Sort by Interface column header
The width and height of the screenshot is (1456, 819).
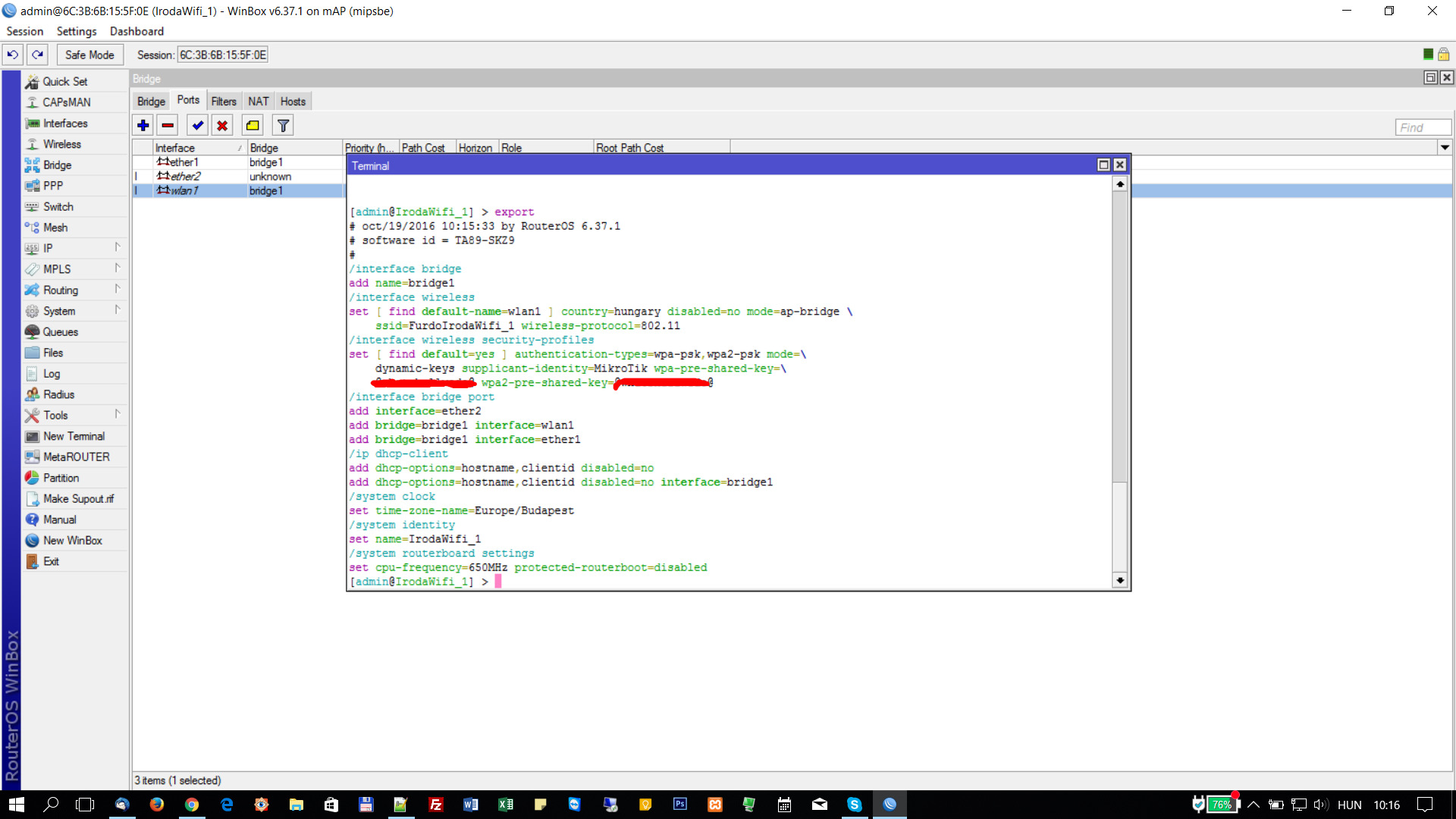[x=199, y=148]
